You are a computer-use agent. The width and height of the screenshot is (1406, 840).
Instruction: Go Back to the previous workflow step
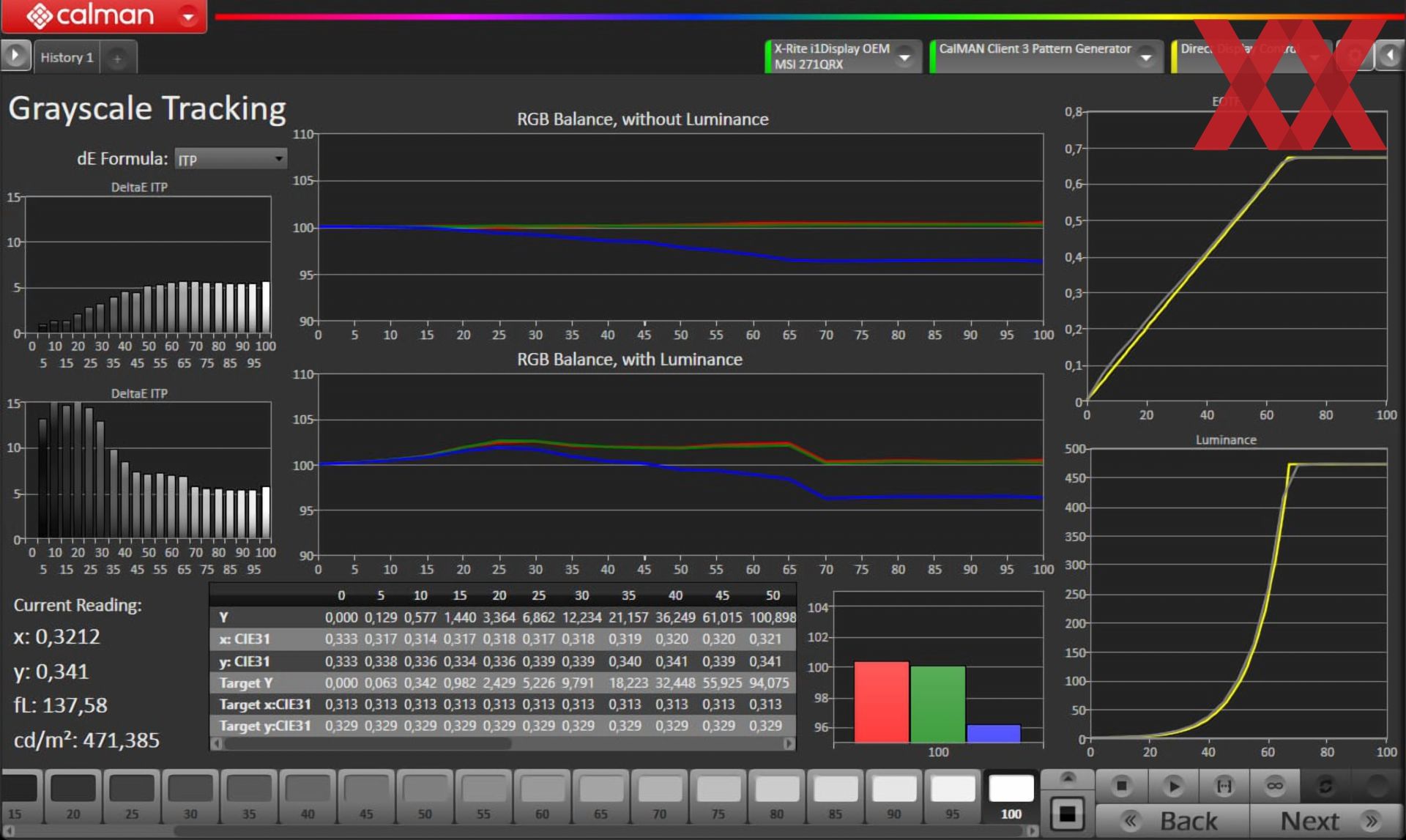[1172, 821]
